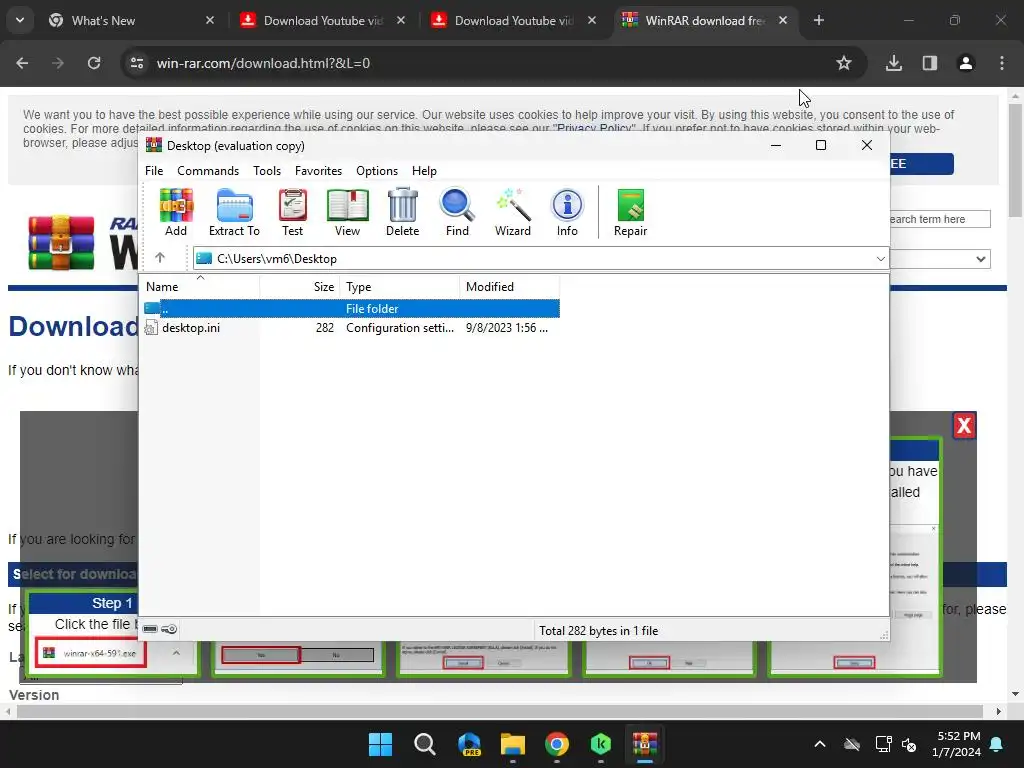Screen dimensions: 1024x768
Task: Click the browser back arrow
Action: (x=22, y=63)
